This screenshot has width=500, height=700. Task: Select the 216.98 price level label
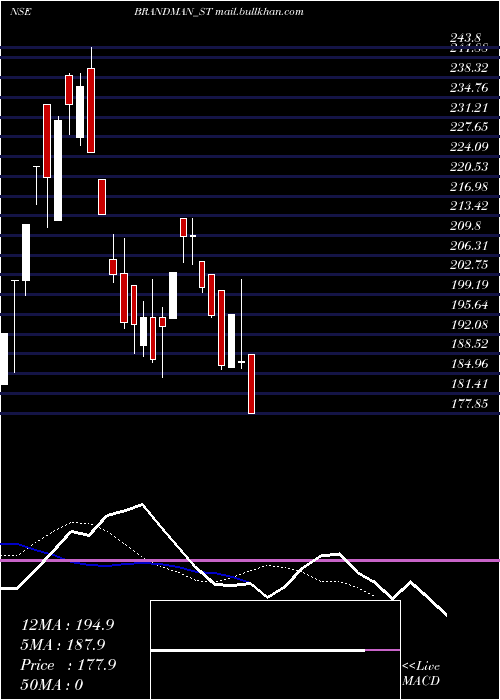click(x=469, y=186)
